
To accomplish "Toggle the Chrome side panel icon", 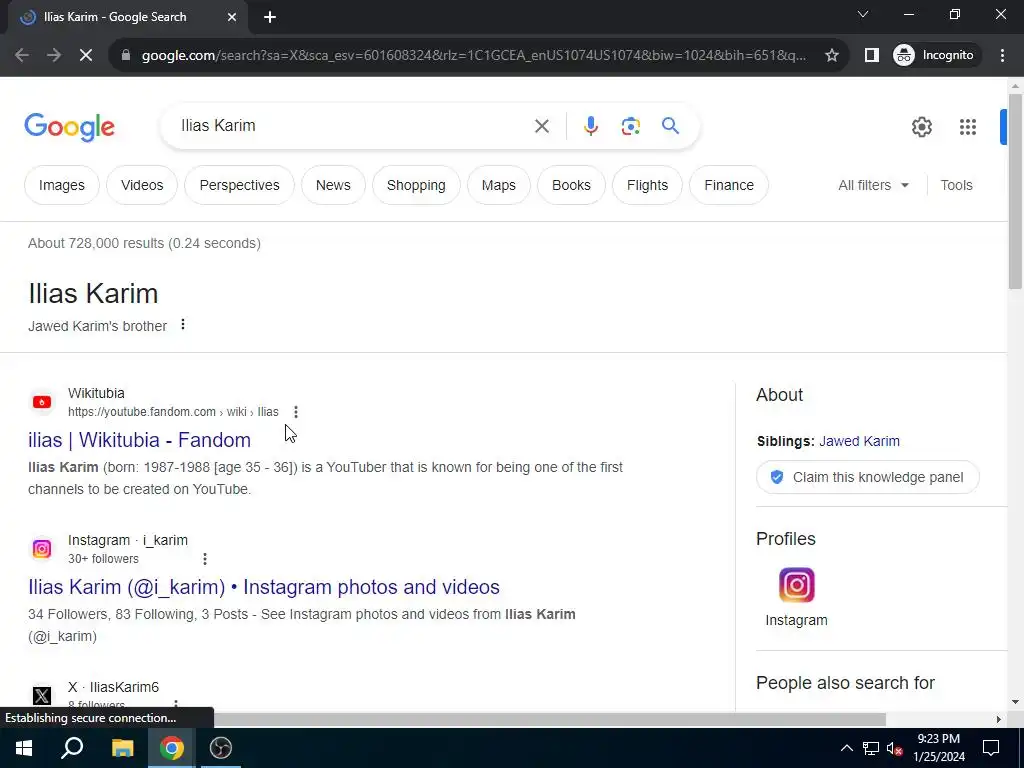I will (871, 56).
